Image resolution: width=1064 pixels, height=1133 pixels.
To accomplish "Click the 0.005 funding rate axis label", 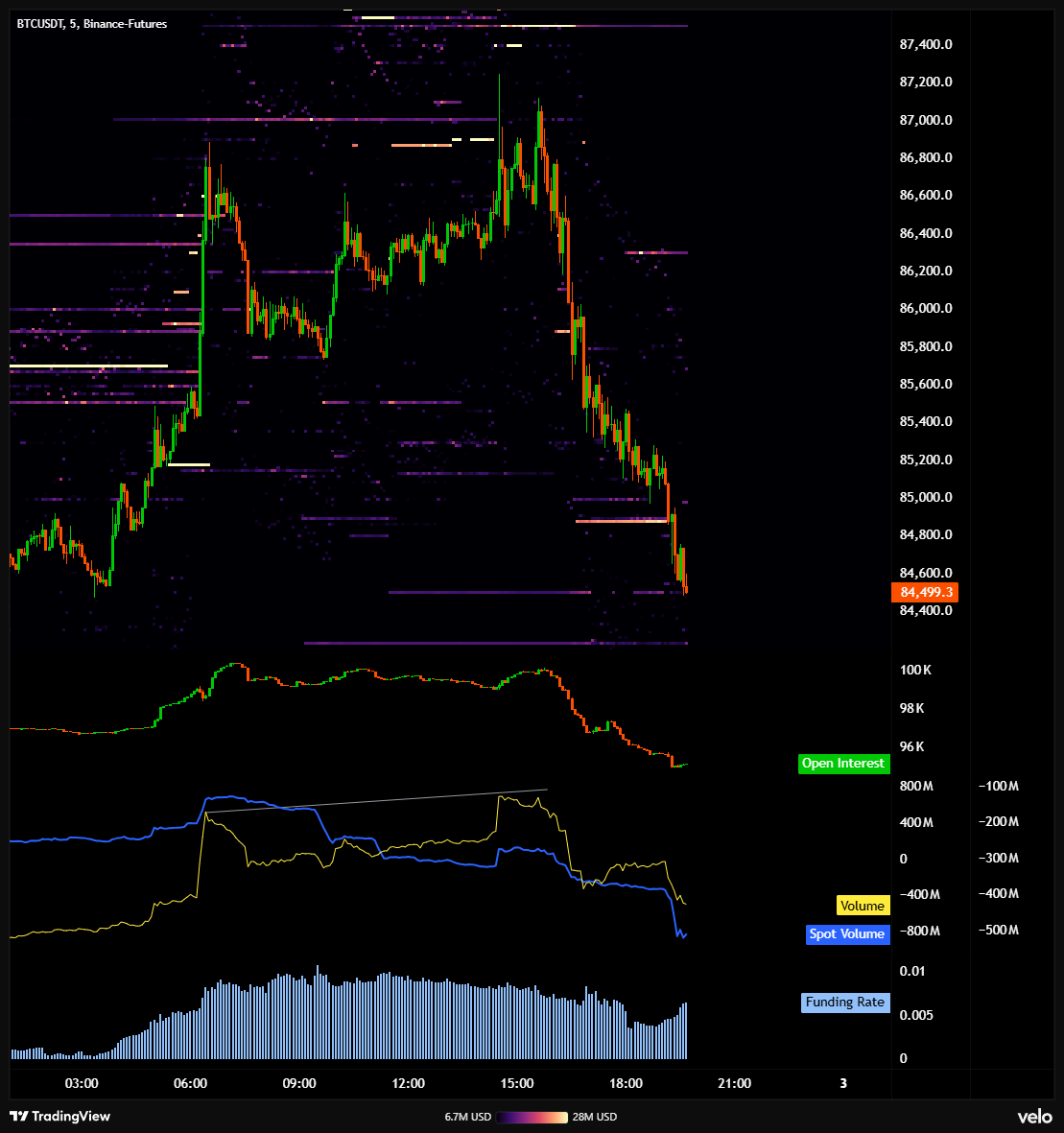I will [916, 1015].
